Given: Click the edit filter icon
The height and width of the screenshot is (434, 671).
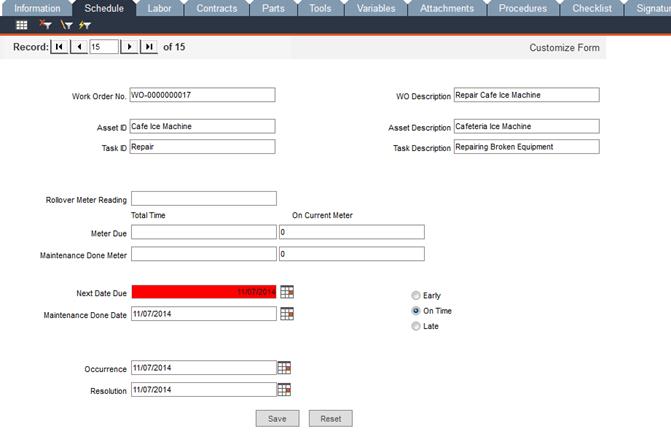Looking at the screenshot, I should point(66,25).
